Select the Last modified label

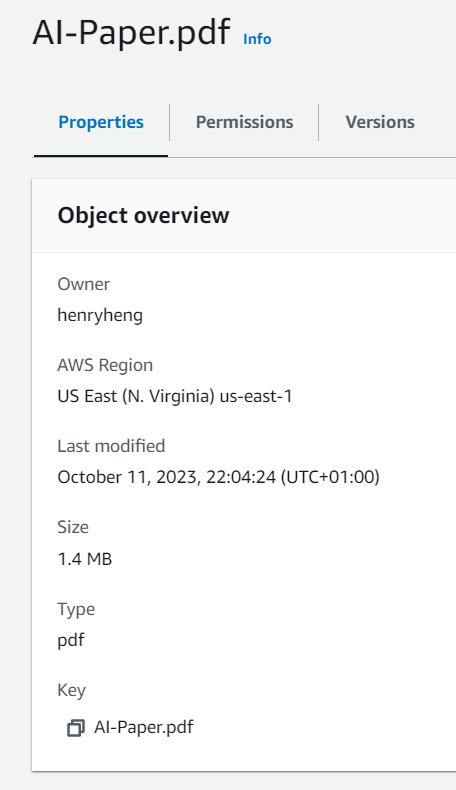click(111, 446)
